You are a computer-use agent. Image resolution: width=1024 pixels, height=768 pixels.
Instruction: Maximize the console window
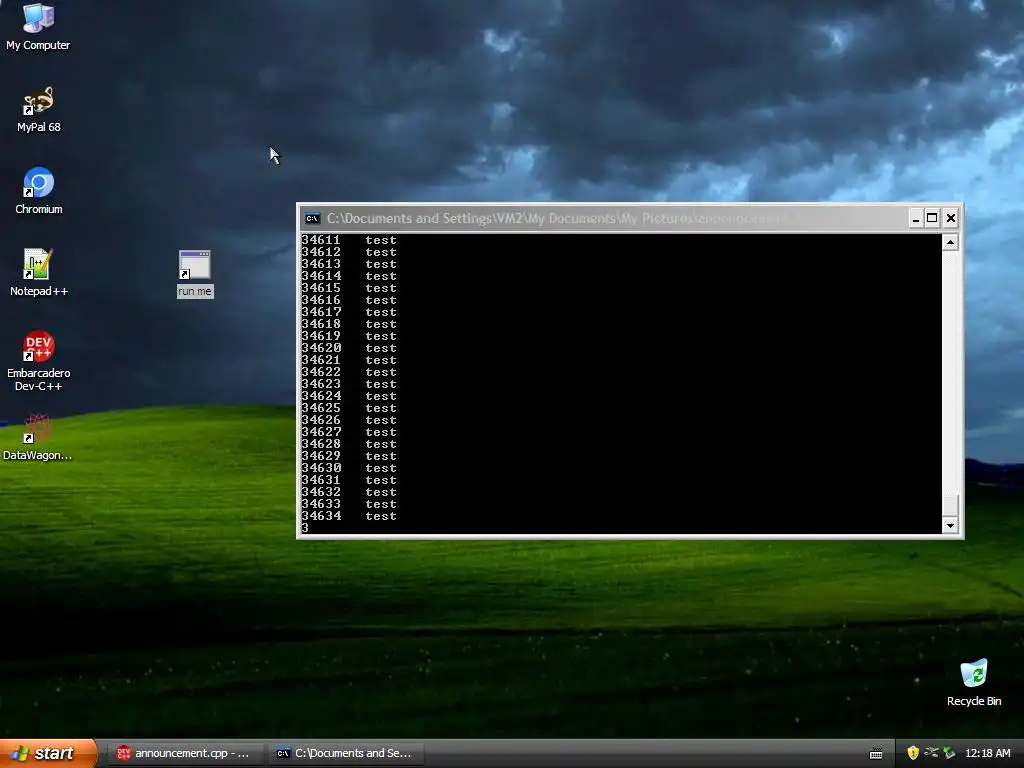(x=933, y=218)
